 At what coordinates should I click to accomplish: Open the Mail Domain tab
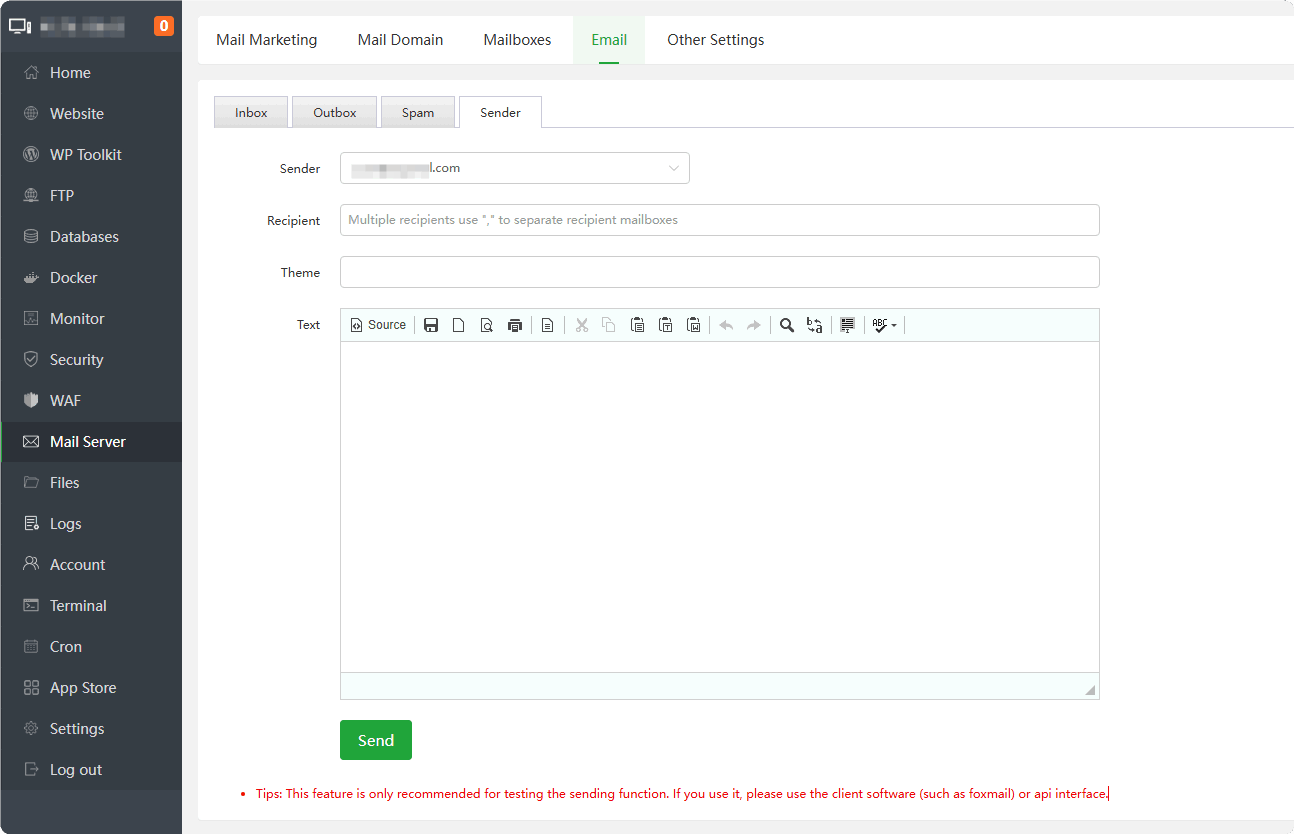click(400, 40)
